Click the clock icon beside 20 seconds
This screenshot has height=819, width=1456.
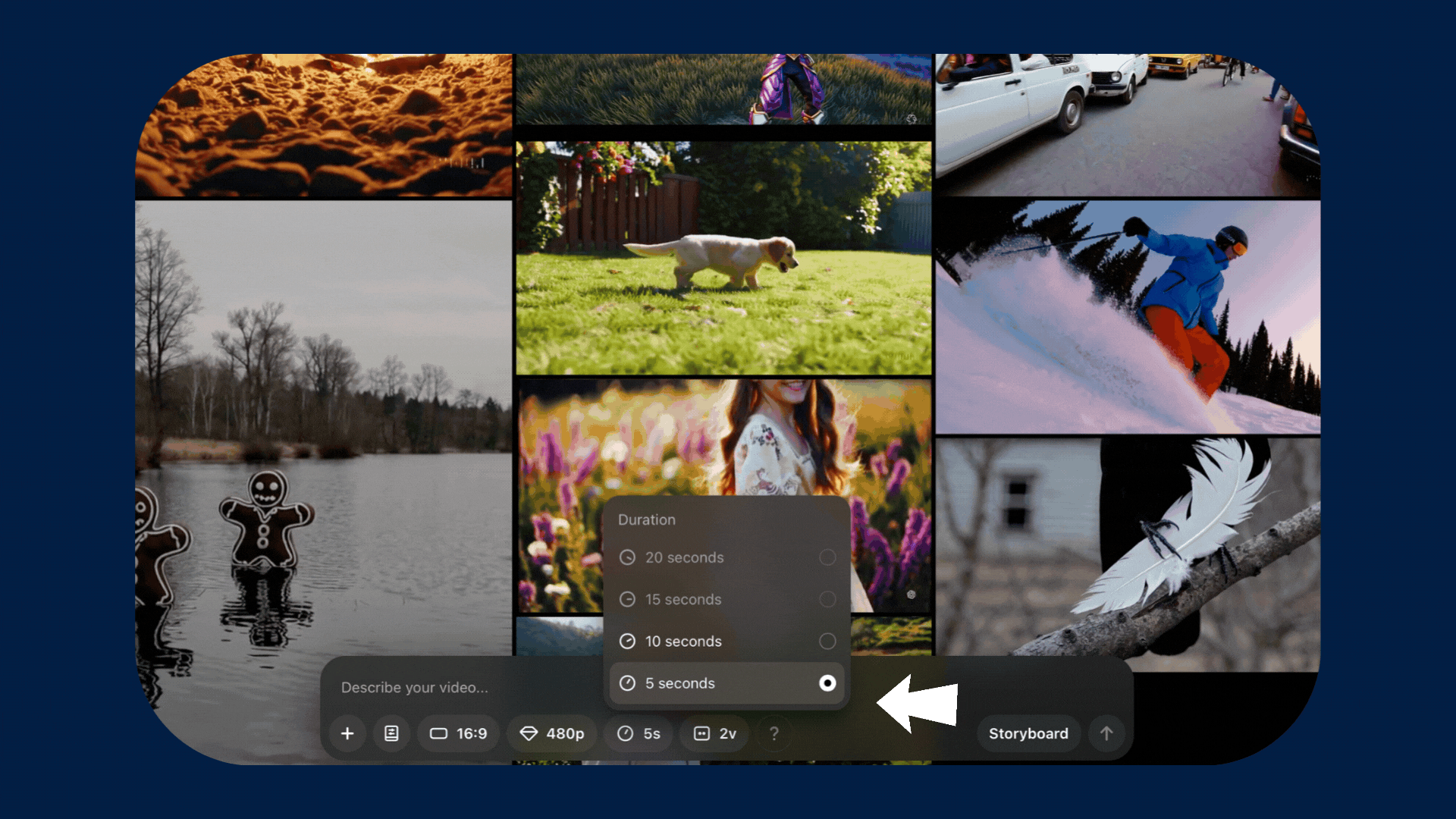pos(627,557)
